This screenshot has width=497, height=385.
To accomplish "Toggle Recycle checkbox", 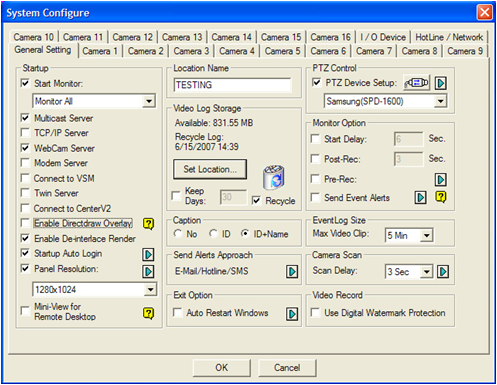I will pos(256,200).
